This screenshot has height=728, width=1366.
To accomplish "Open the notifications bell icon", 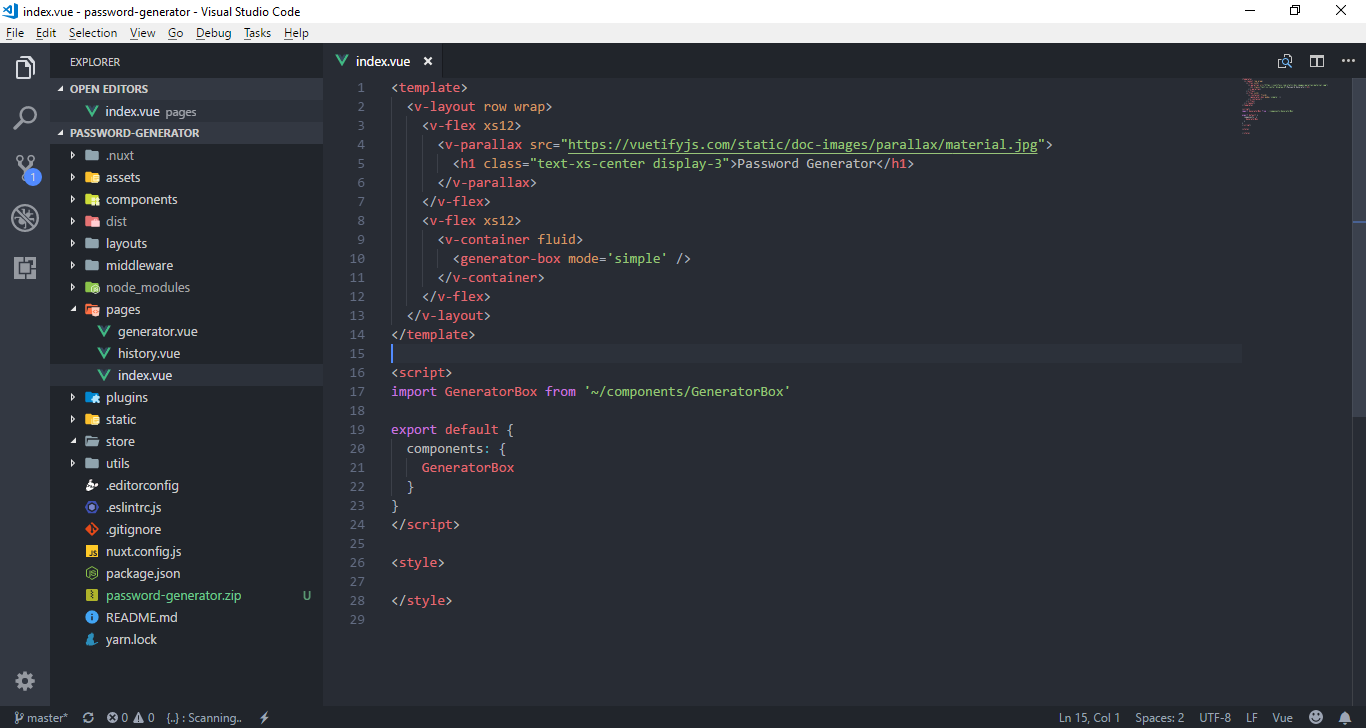I will [1346, 717].
